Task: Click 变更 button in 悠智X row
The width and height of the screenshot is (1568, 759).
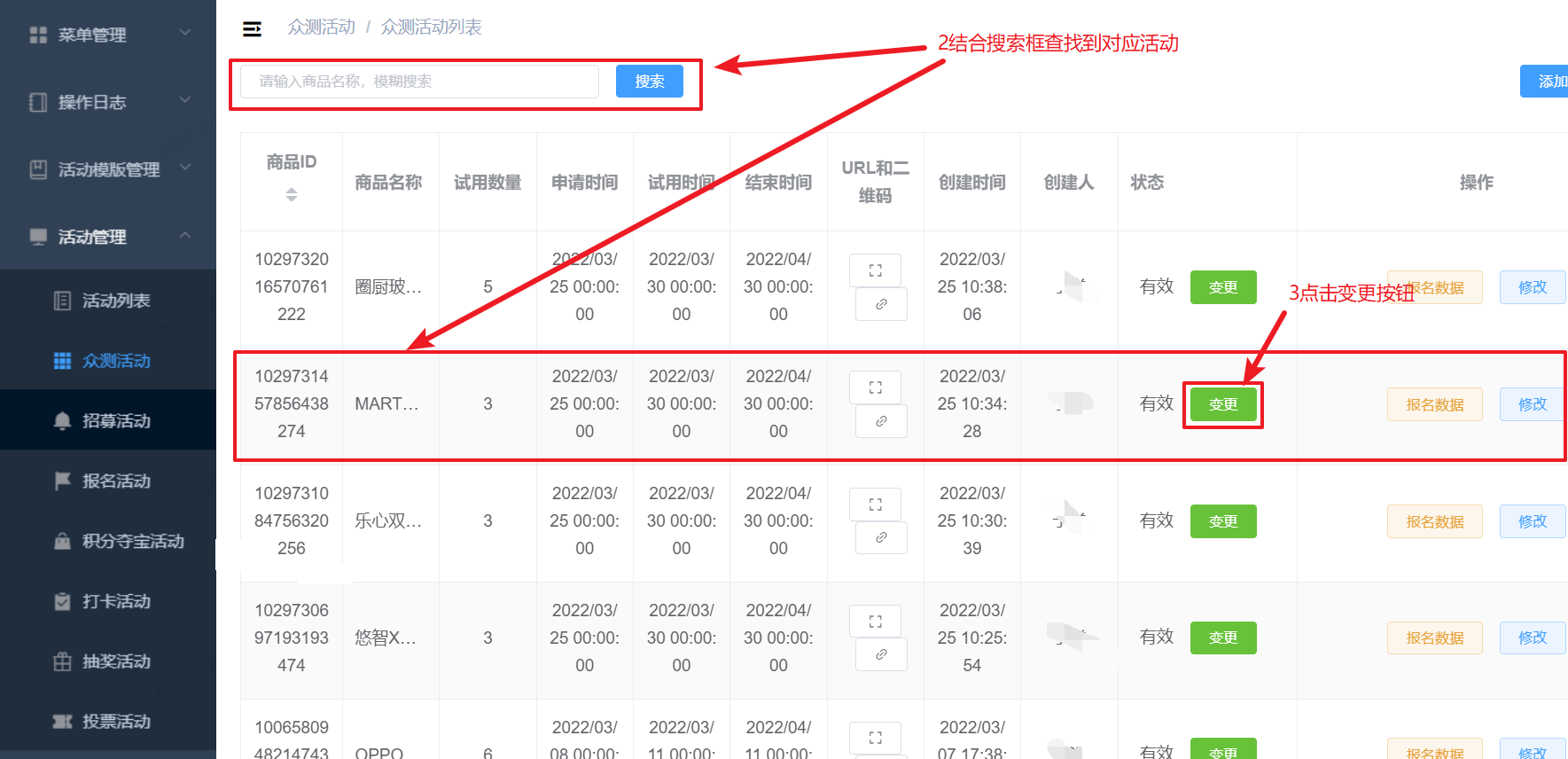Action: 1223,638
